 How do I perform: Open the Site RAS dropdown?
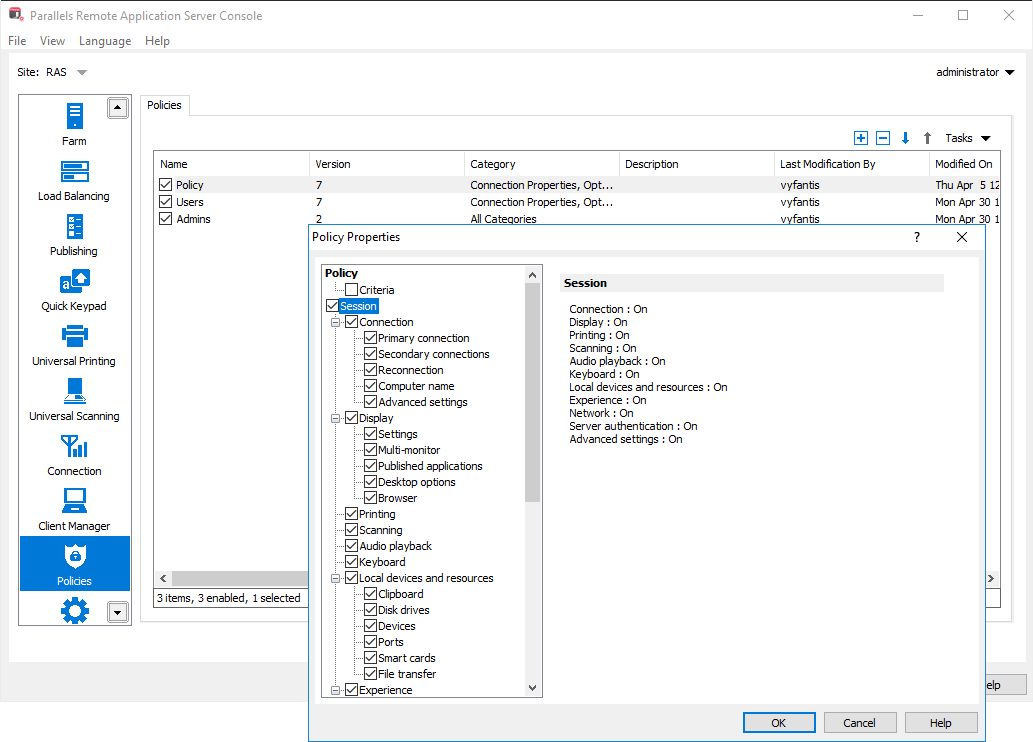82,72
